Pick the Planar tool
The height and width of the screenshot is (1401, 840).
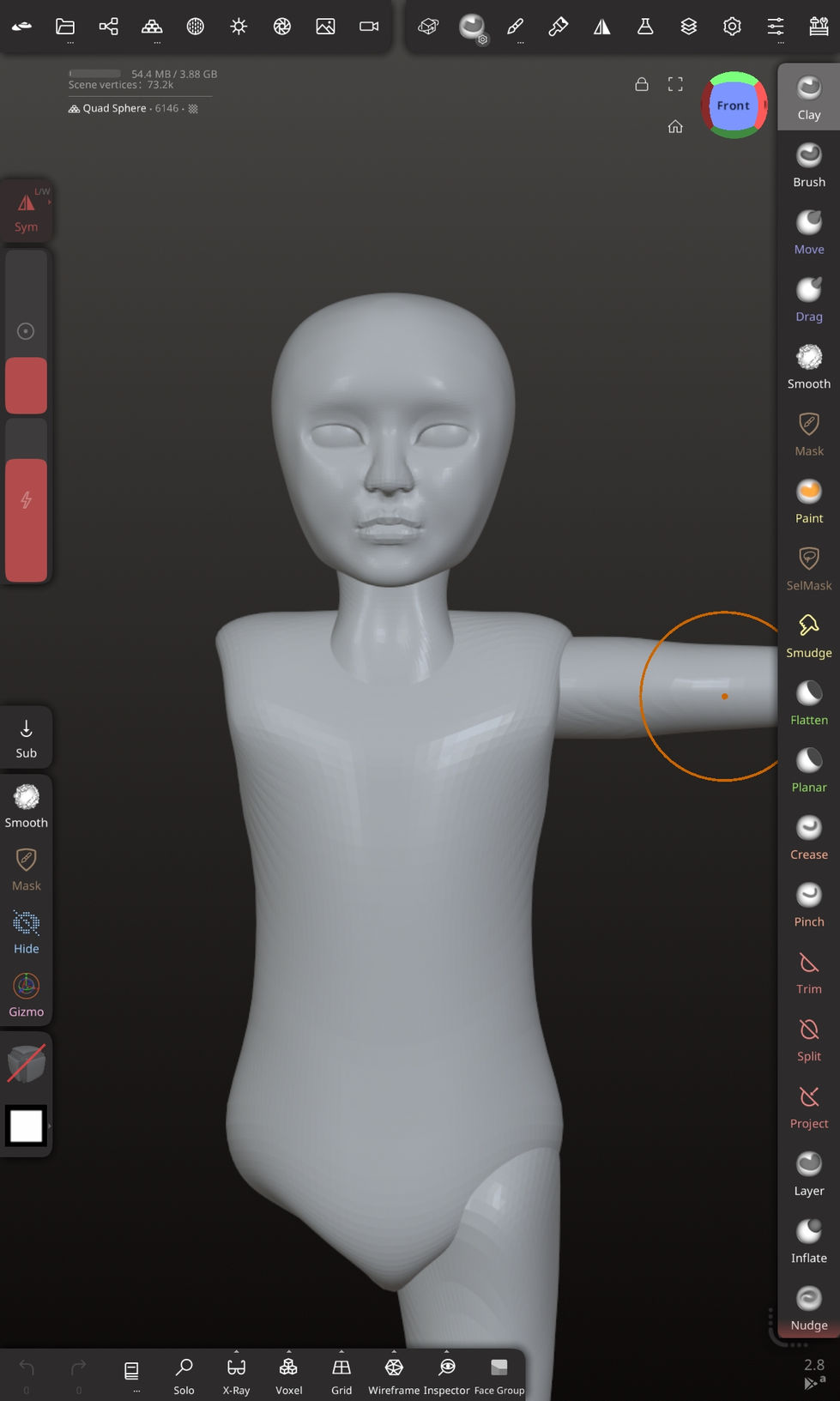[x=808, y=770]
